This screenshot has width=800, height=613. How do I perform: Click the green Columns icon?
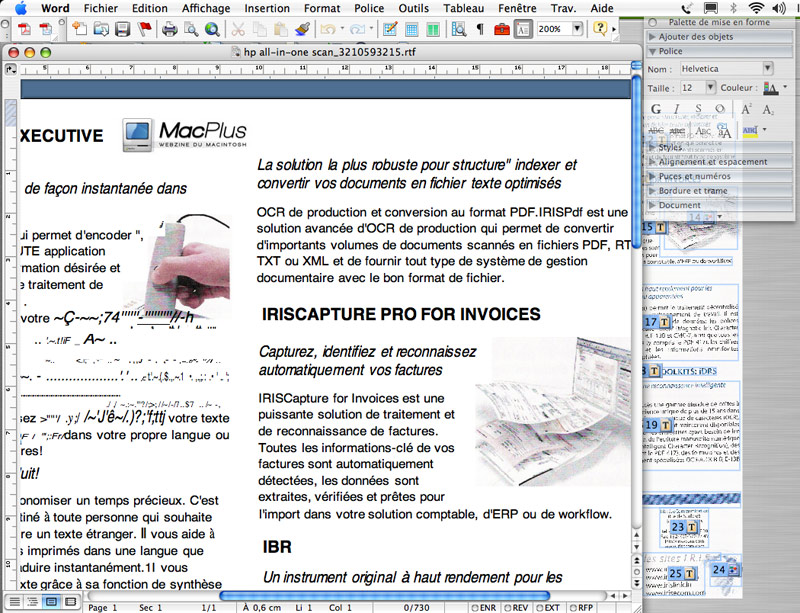pyautogui.click(x=433, y=29)
